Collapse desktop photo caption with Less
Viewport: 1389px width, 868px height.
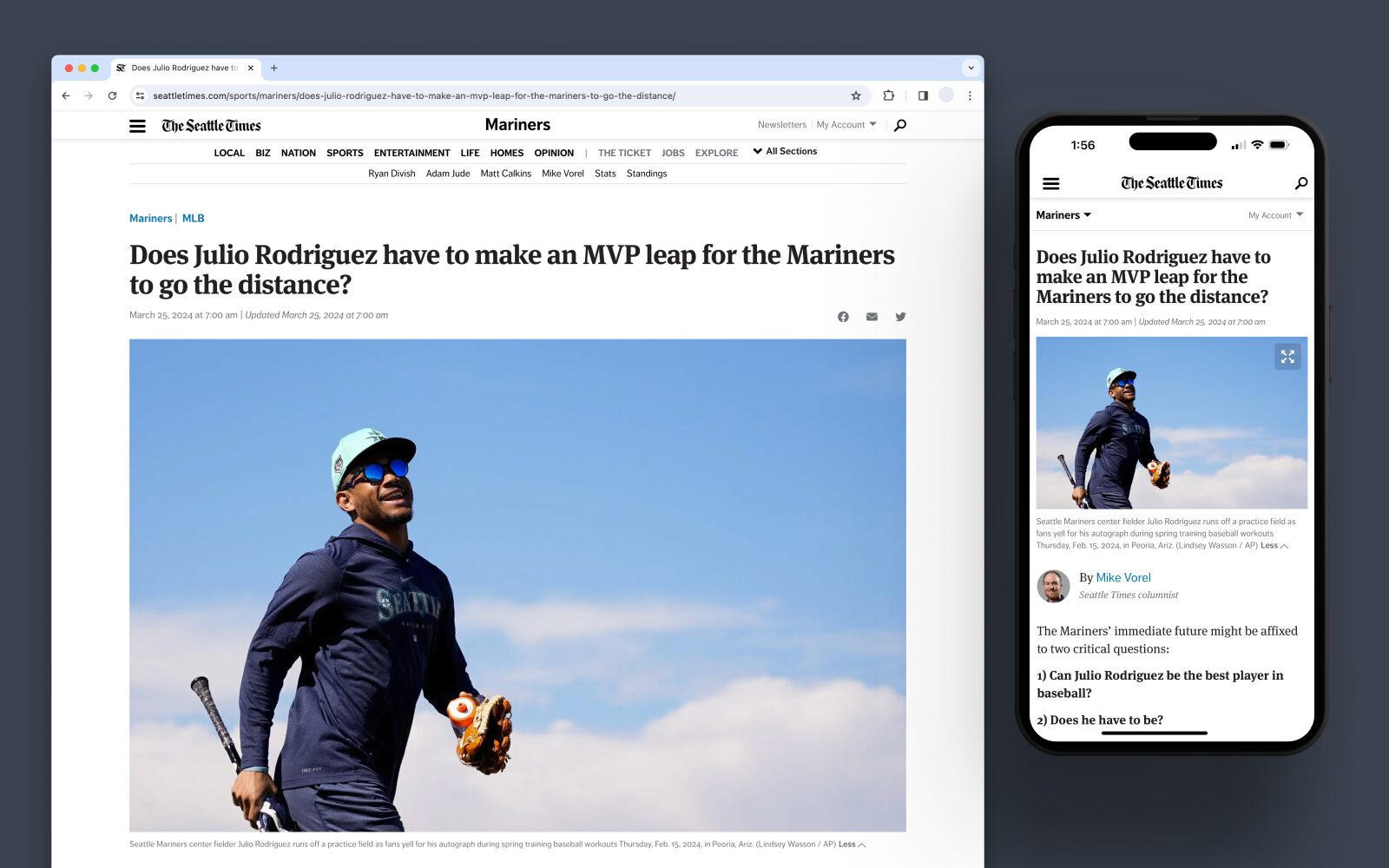pos(852,845)
